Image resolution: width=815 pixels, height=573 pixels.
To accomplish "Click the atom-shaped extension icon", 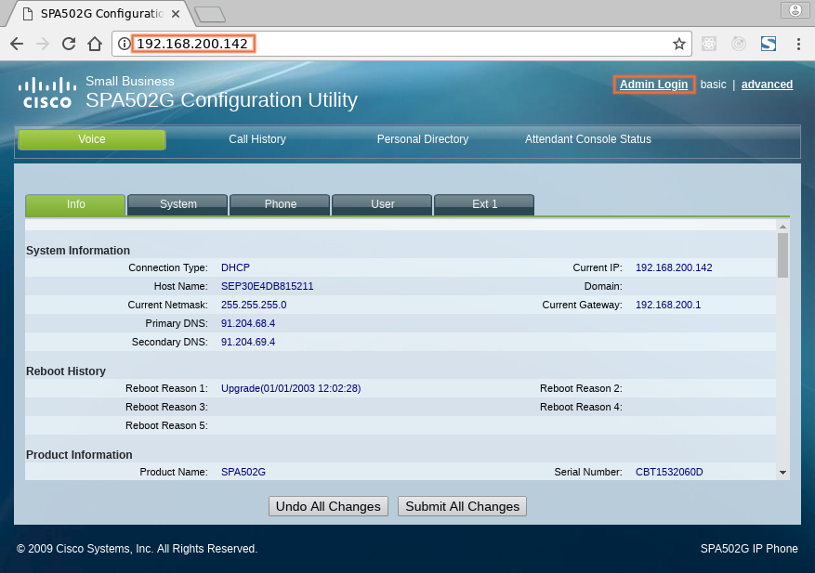I will point(709,44).
